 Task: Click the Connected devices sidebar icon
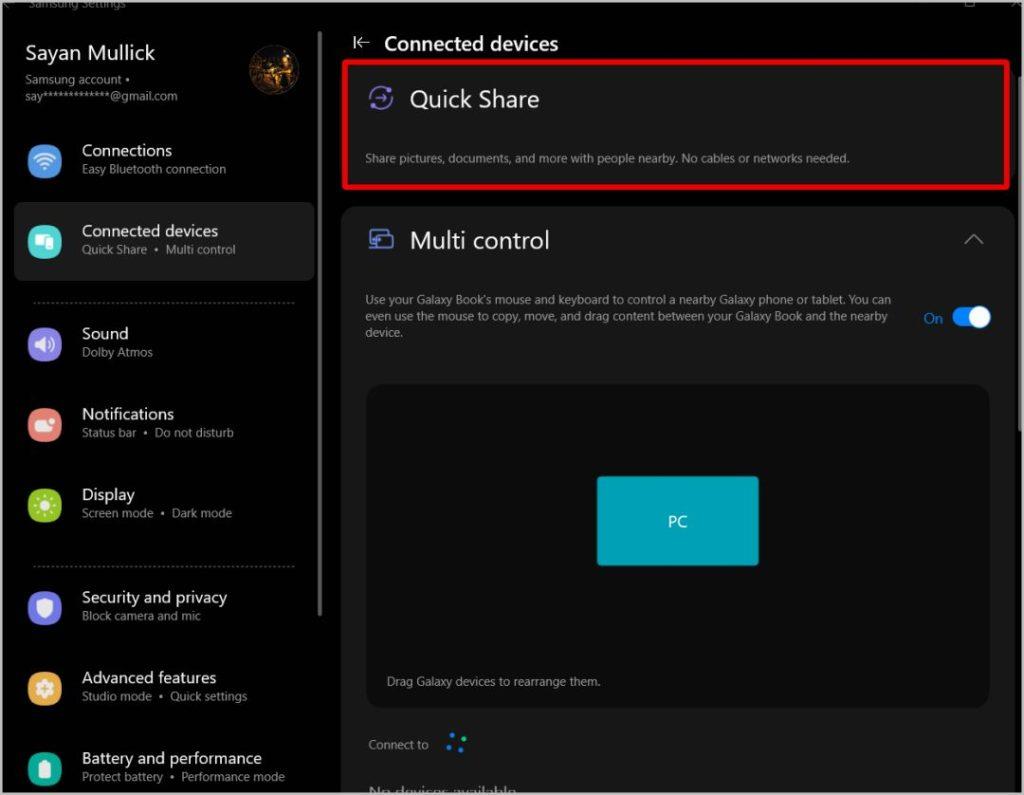44,242
